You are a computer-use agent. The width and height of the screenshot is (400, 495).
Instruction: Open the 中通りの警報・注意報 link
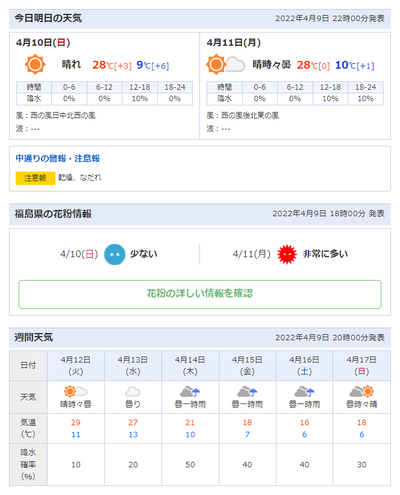click(58, 158)
